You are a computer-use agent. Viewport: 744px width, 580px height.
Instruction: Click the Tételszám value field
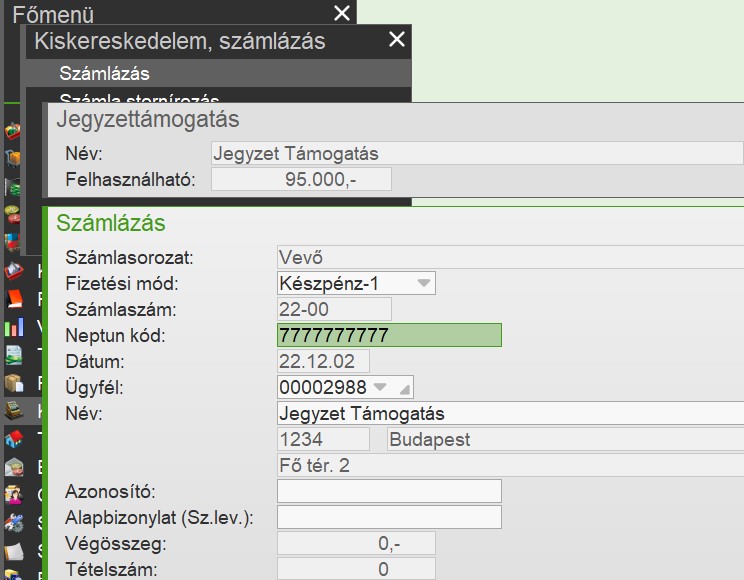[x=356, y=569]
